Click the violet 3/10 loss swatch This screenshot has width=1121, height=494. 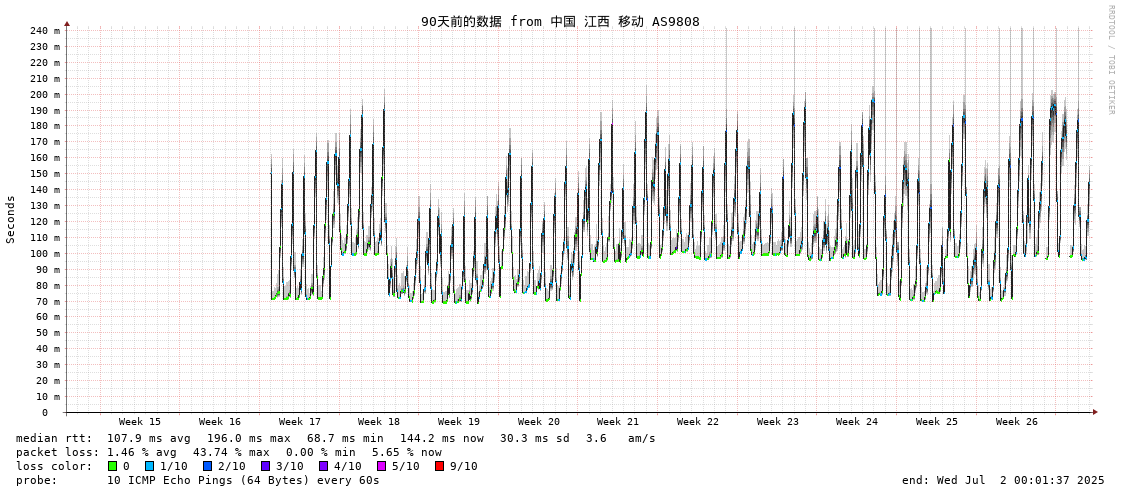(x=265, y=466)
